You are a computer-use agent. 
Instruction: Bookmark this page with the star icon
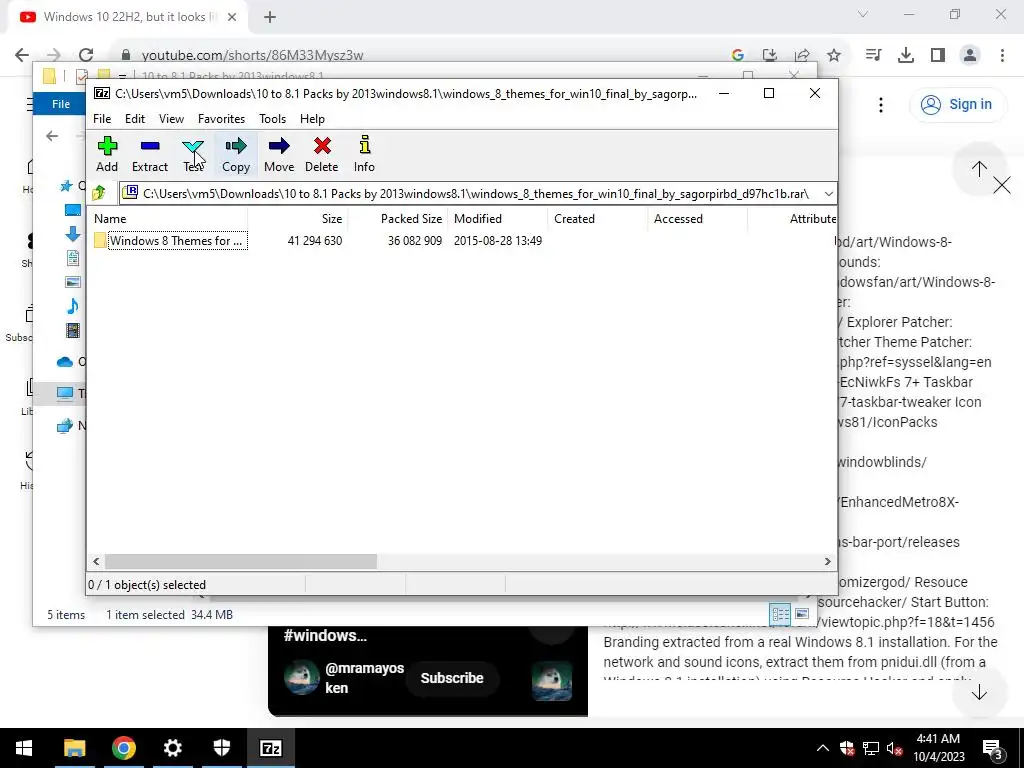[834, 56]
